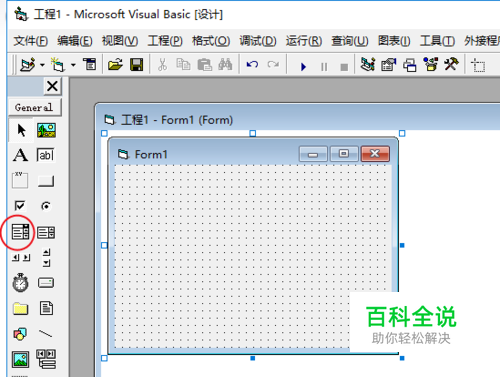Click the Add Standard EXE Project icon
The image size is (500, 377).
(x=27, y=64)
